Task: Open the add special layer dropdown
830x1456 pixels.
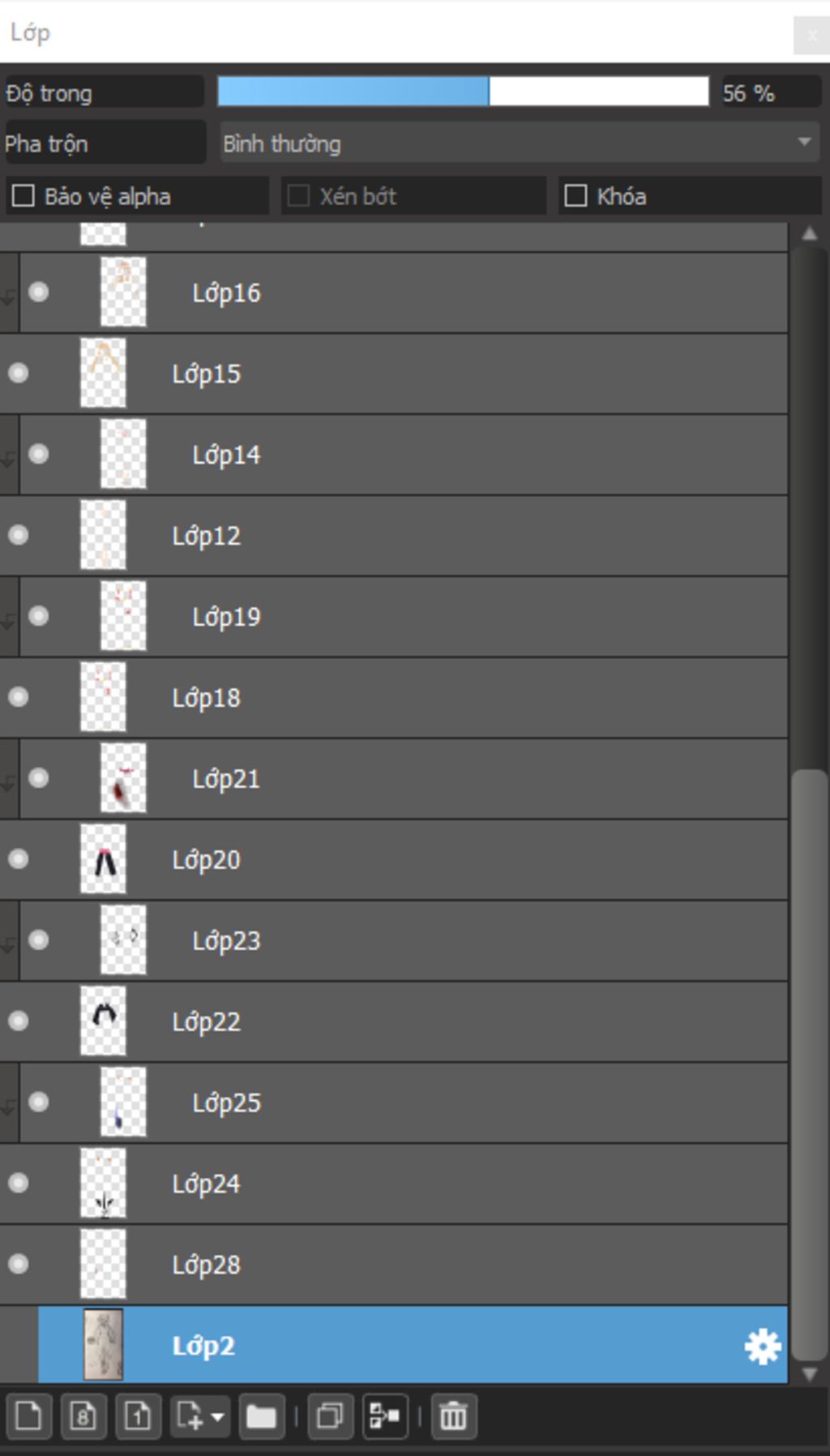Action: (199, 1416)
